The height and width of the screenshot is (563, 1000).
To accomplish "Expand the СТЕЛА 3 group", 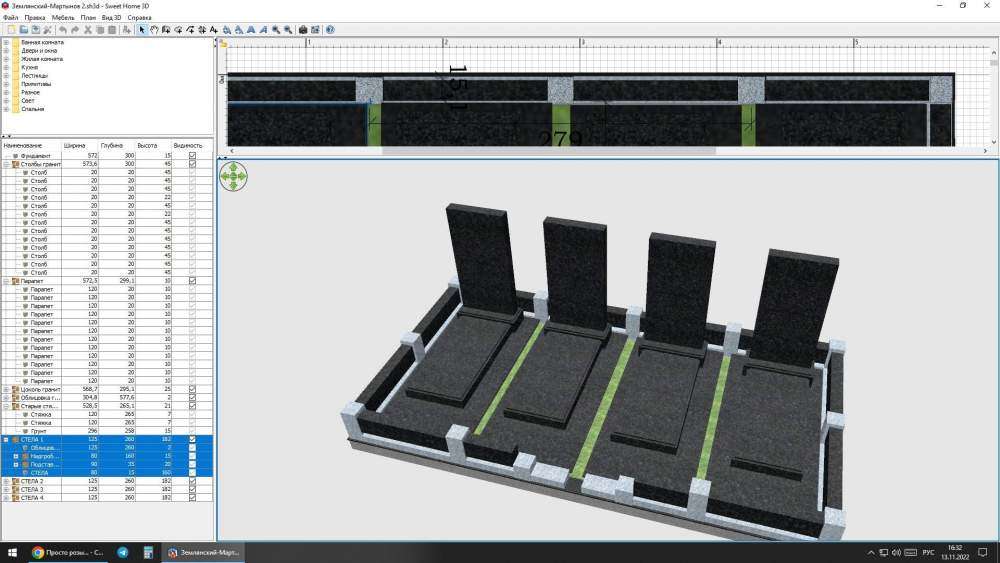I will click(6, 489).
